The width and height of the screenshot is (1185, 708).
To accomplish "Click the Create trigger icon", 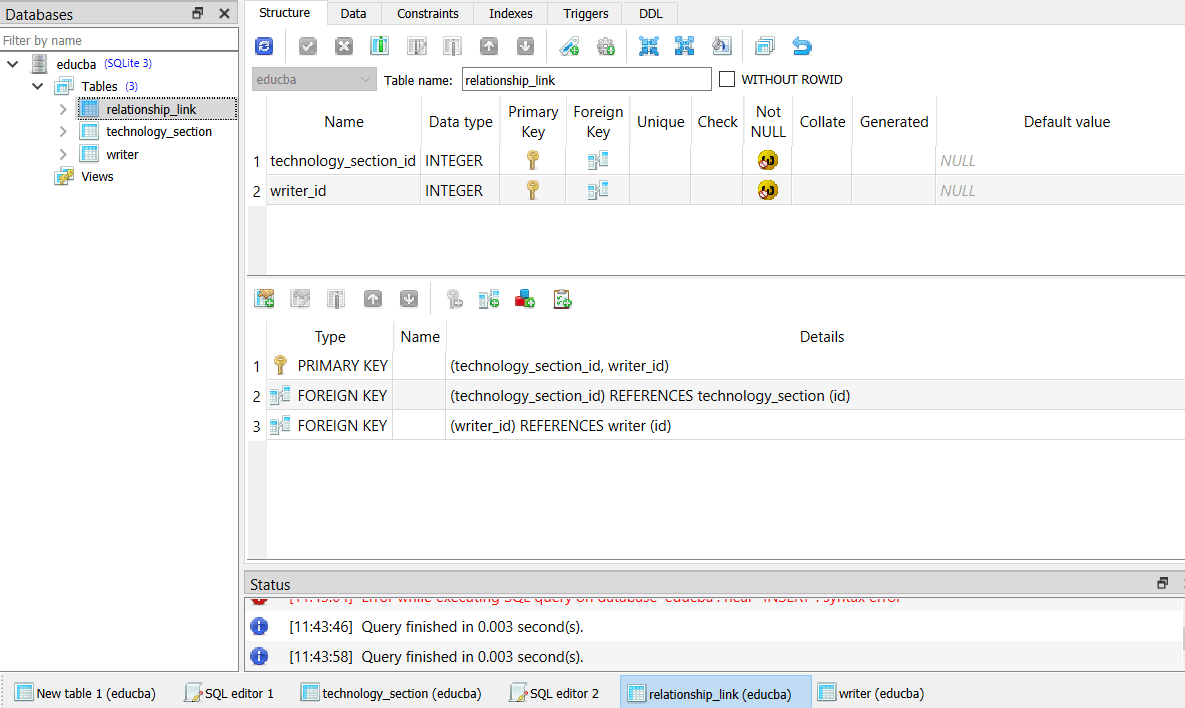I will pyautogui.click(x=605, y=46).
